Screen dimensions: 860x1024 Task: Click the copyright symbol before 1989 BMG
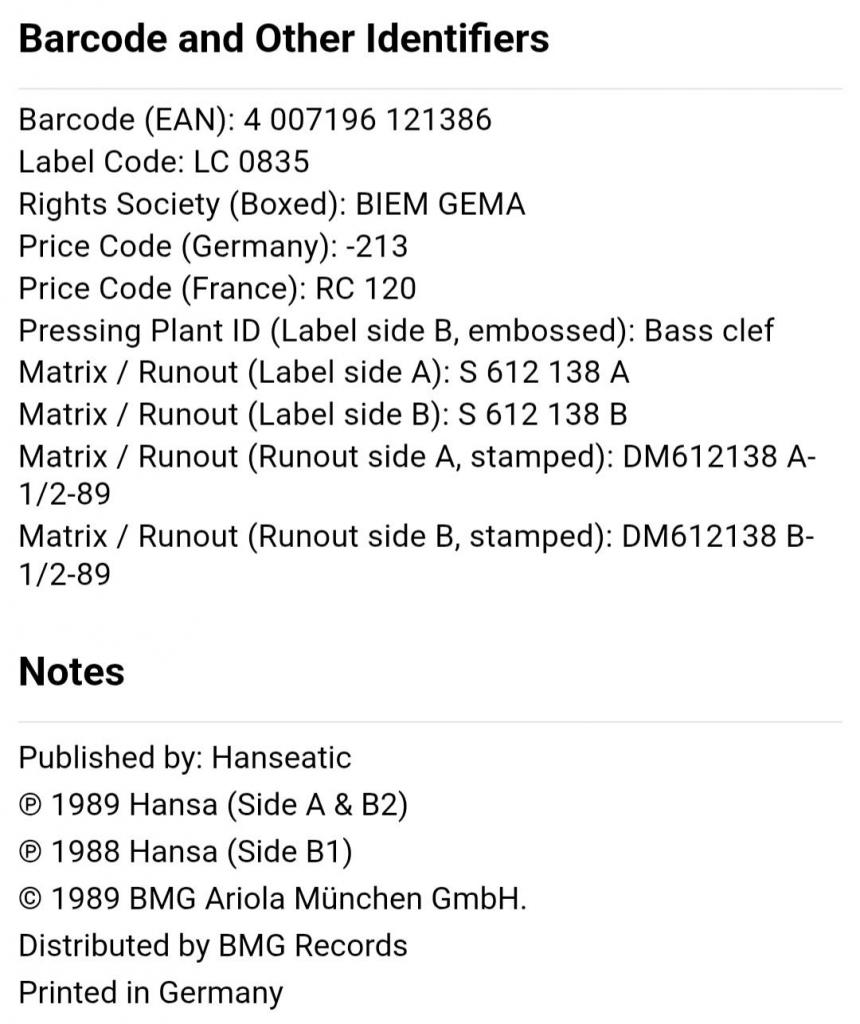[x=30, y=899]
